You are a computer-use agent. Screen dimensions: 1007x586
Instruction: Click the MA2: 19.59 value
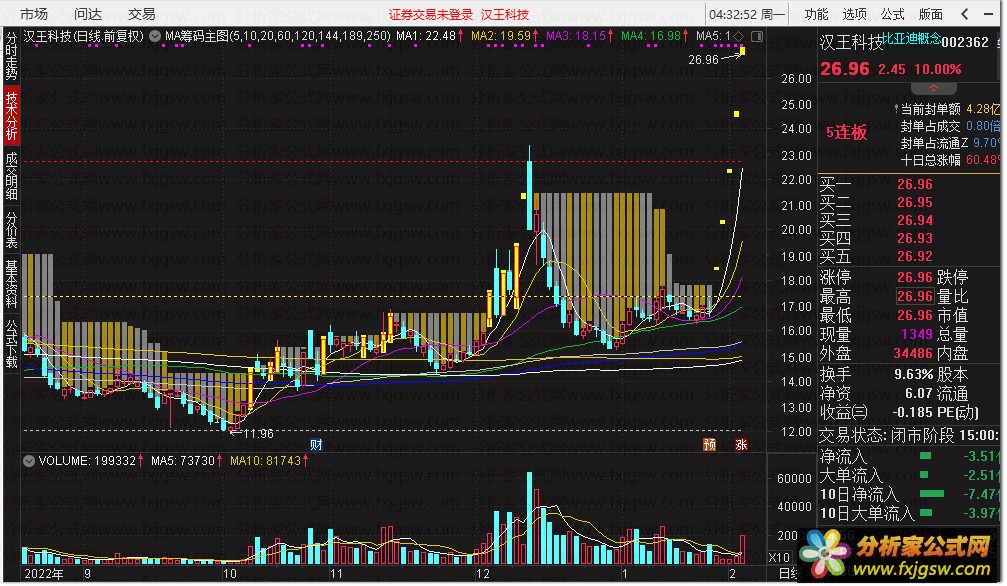(x=501, y=36)
